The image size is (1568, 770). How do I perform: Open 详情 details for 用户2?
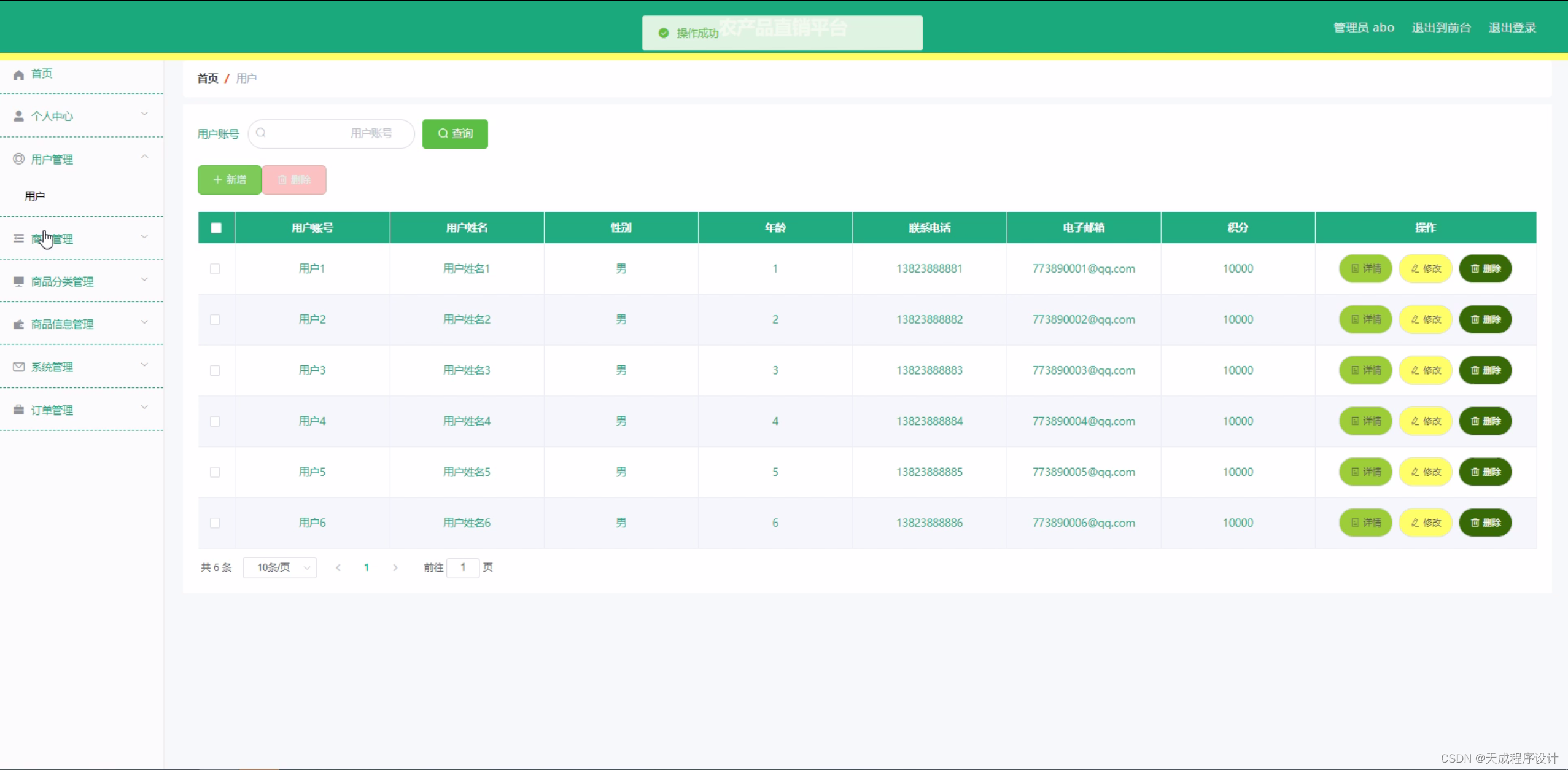pyautogui.click(x=1365, y=319)
